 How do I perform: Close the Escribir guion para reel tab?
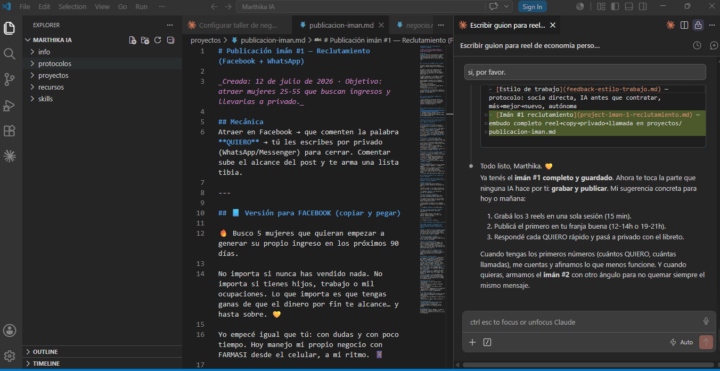click(552, 25)
